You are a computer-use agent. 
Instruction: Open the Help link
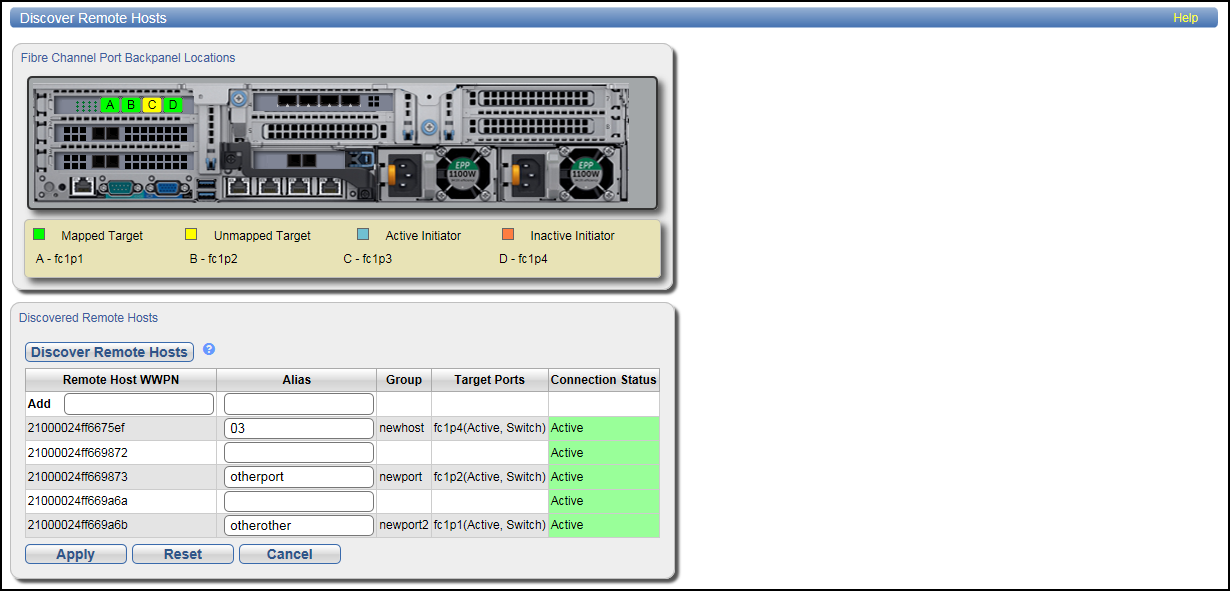tap(1185, 18)
